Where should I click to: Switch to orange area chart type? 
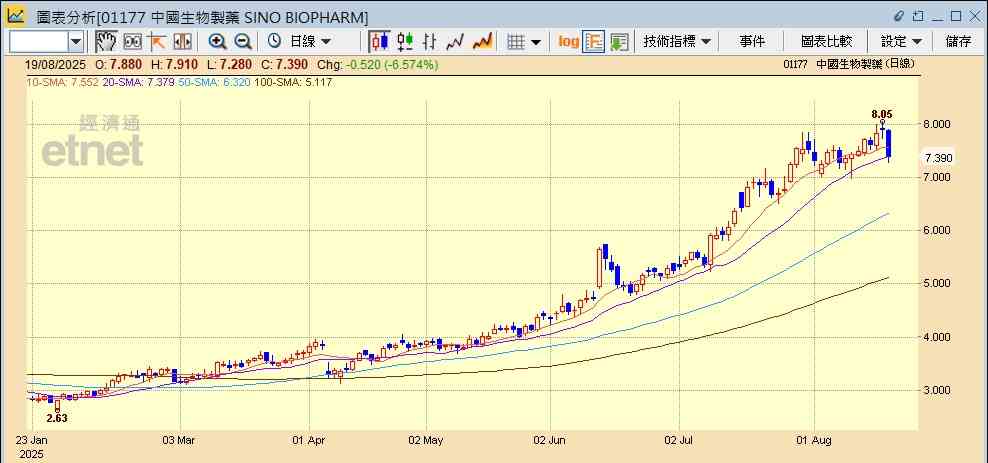[482, 42]
